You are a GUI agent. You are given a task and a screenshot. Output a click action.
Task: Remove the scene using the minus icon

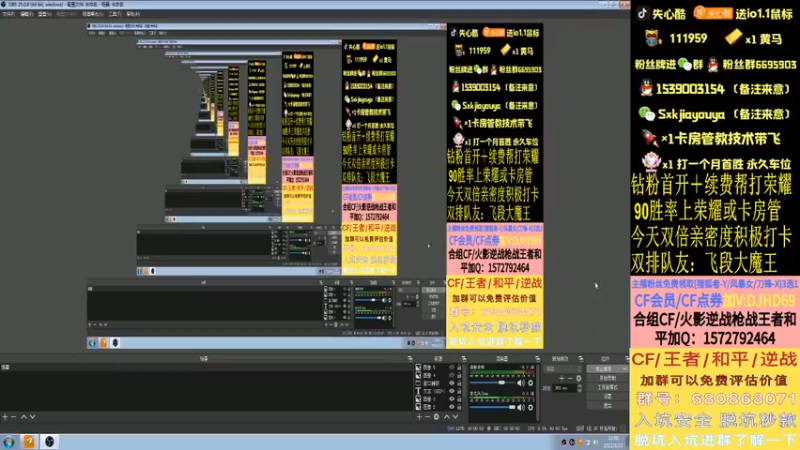[13, 417]
